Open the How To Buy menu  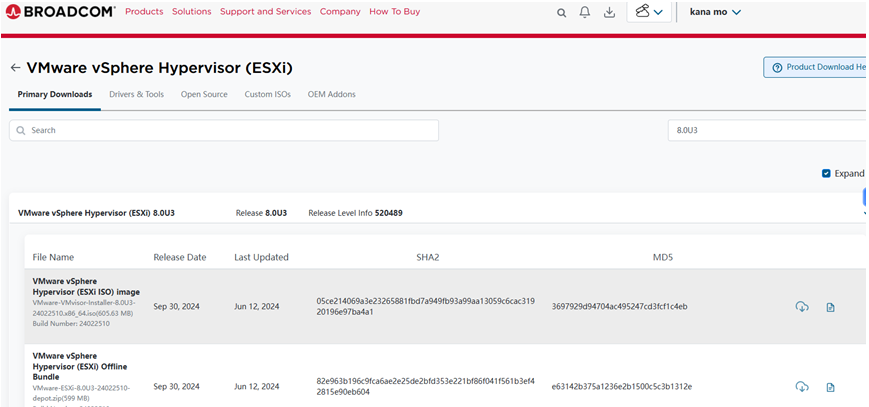(x=395, y=11)
